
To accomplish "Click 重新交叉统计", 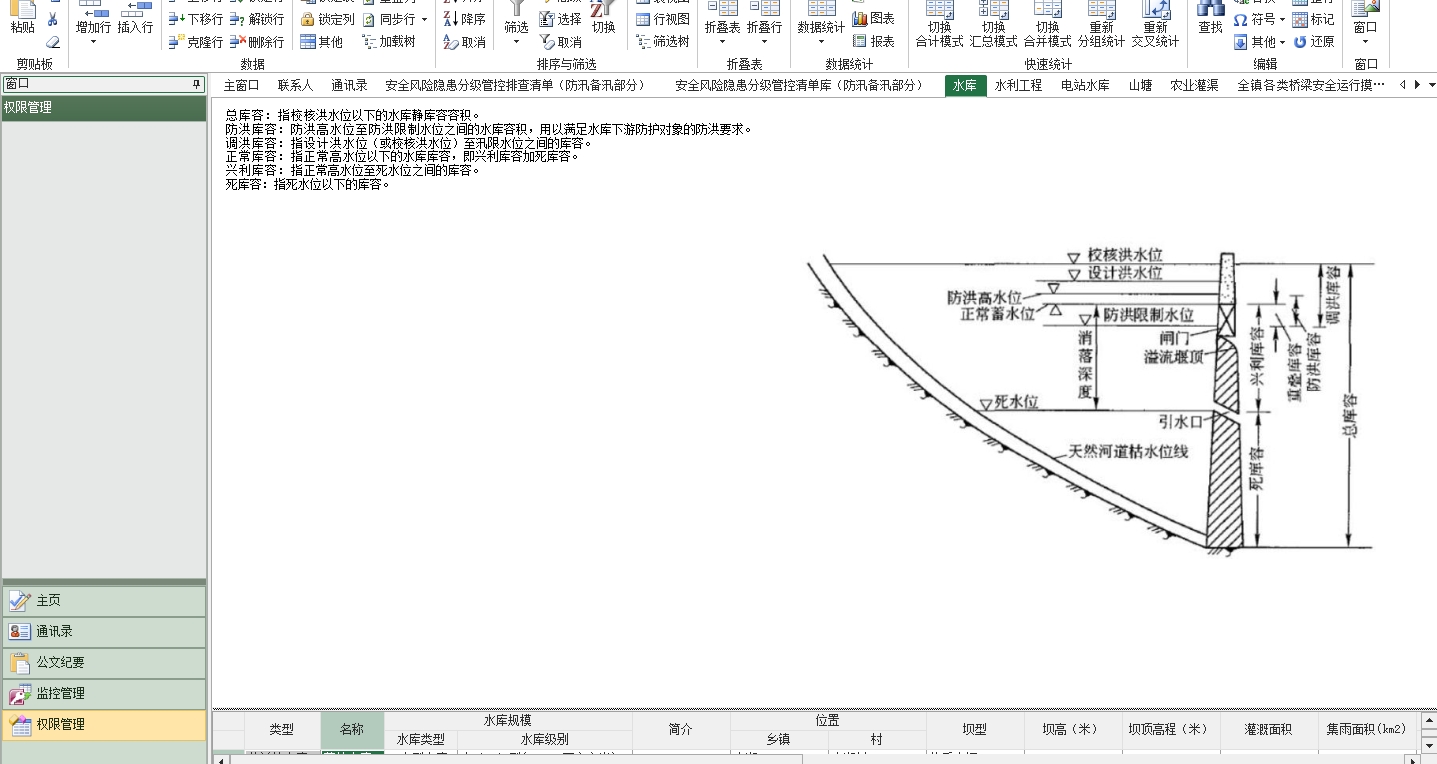I will pos(1155,25).
